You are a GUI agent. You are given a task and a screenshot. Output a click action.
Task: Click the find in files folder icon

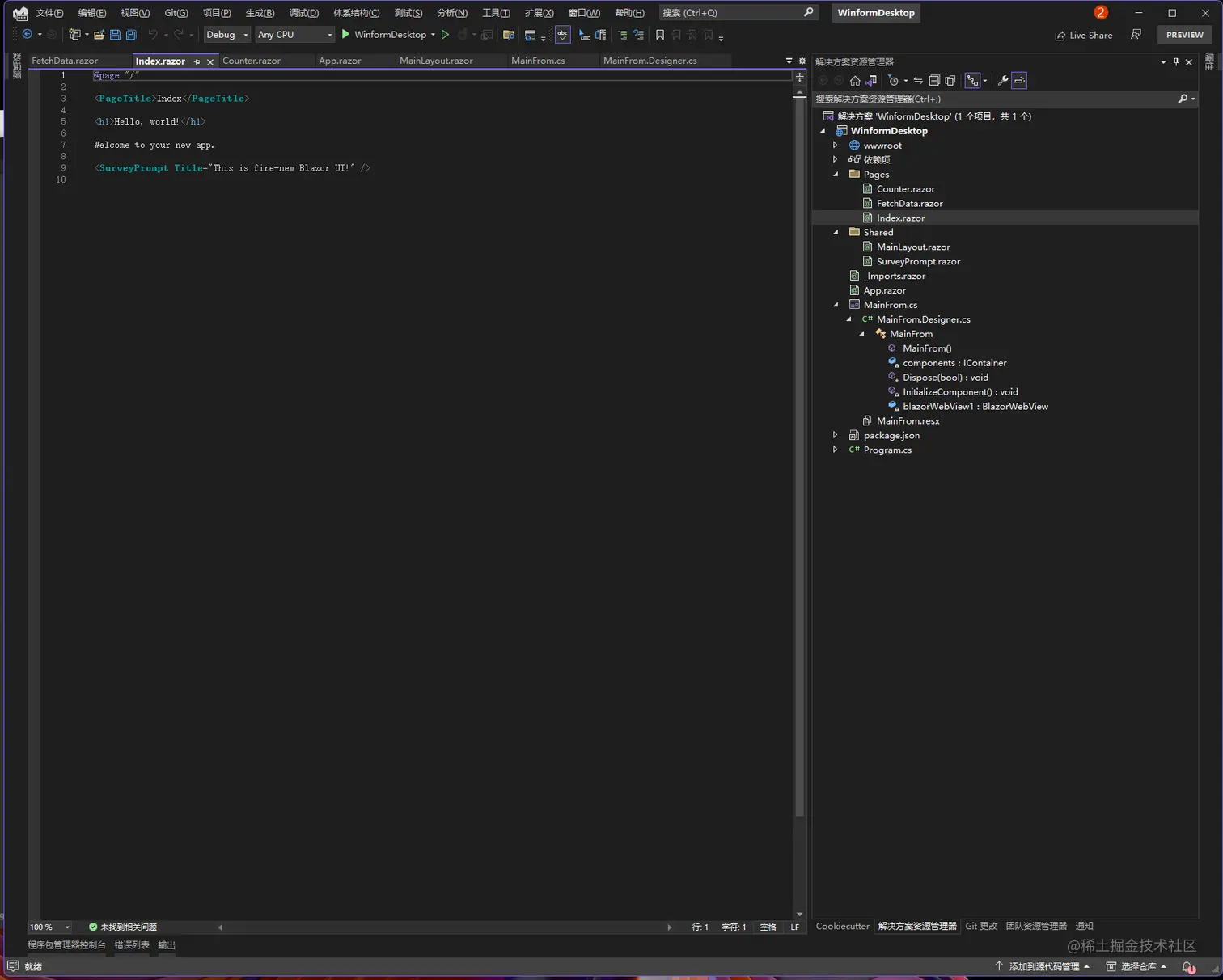tap(509, 35)
